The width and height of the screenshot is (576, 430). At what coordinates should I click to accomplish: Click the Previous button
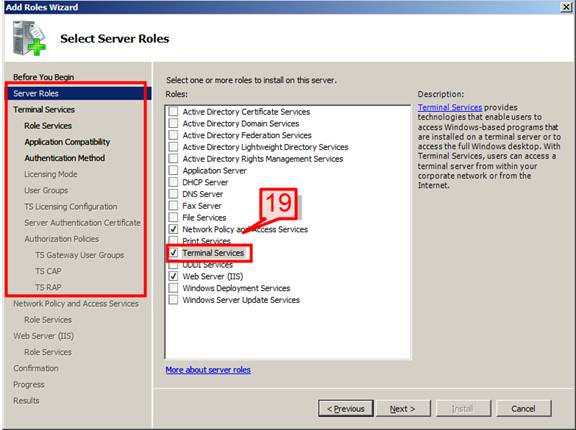pos(346,409)
